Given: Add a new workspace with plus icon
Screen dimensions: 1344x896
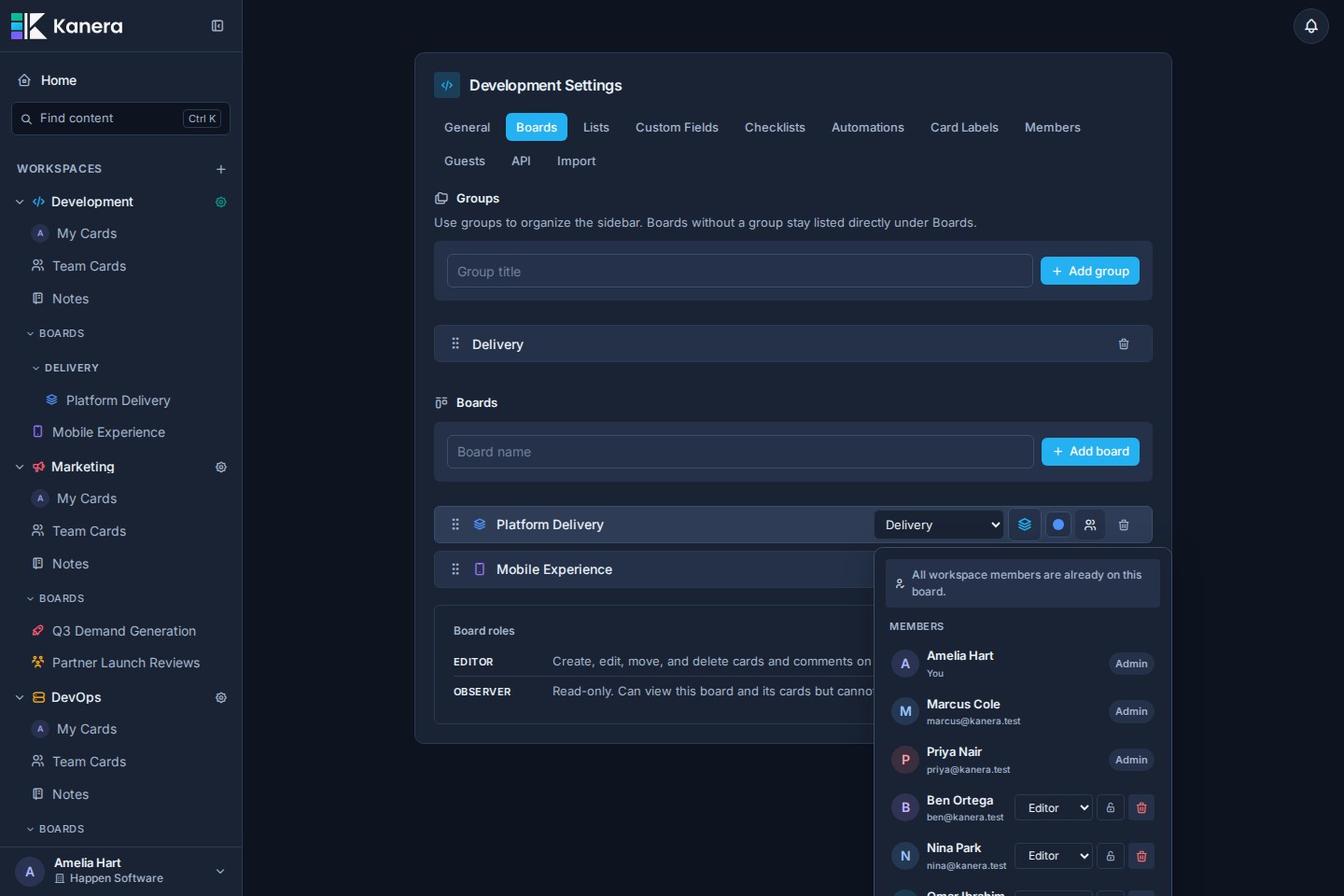Looking at the screenshot, I should 221,169.
